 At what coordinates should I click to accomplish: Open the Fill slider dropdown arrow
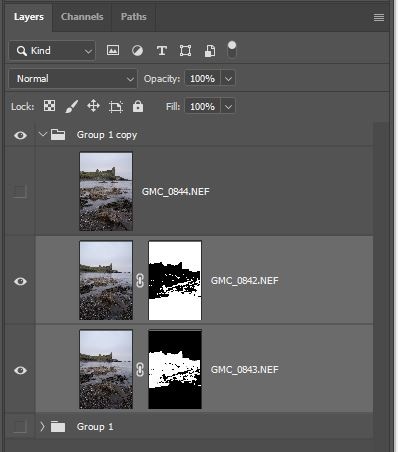point(228,107)
